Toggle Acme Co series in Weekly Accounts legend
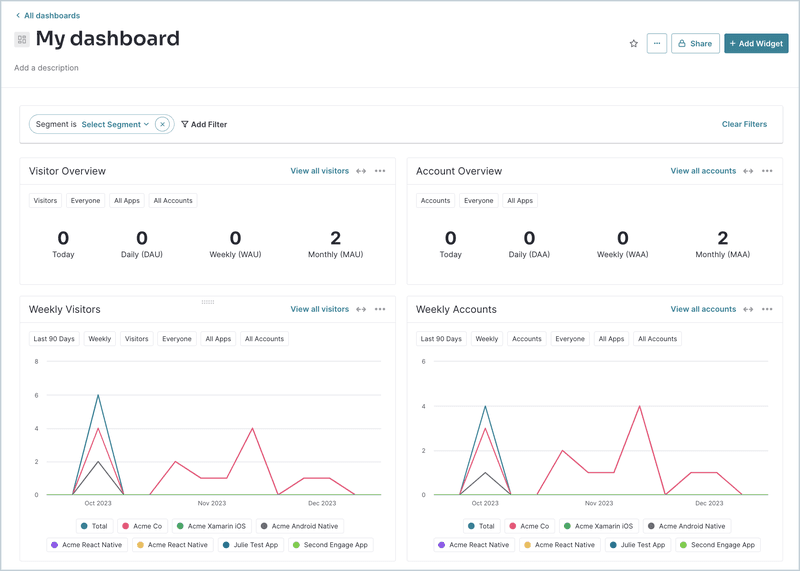 [x=531, y=526]
